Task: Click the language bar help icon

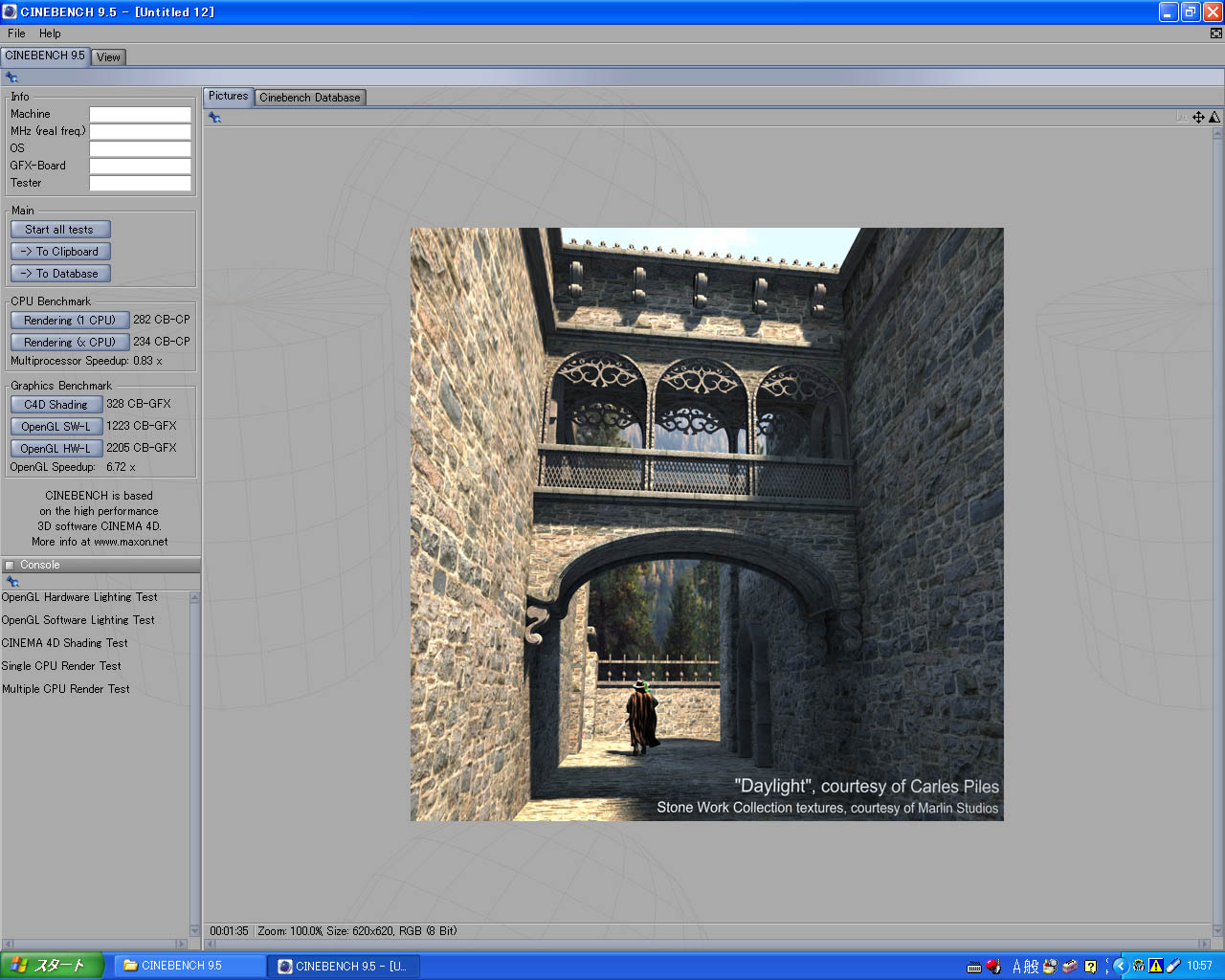Action: [x=1090, y=967]
